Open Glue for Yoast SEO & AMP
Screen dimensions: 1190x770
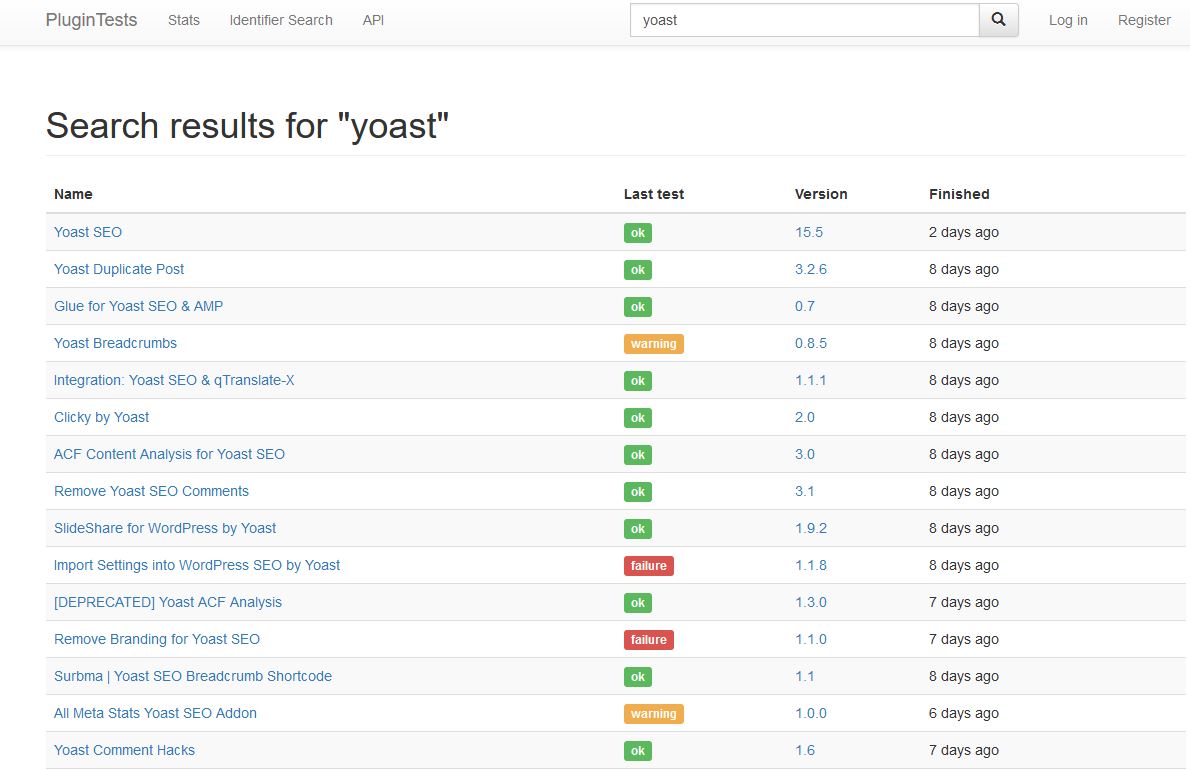(x=138, y=306)
